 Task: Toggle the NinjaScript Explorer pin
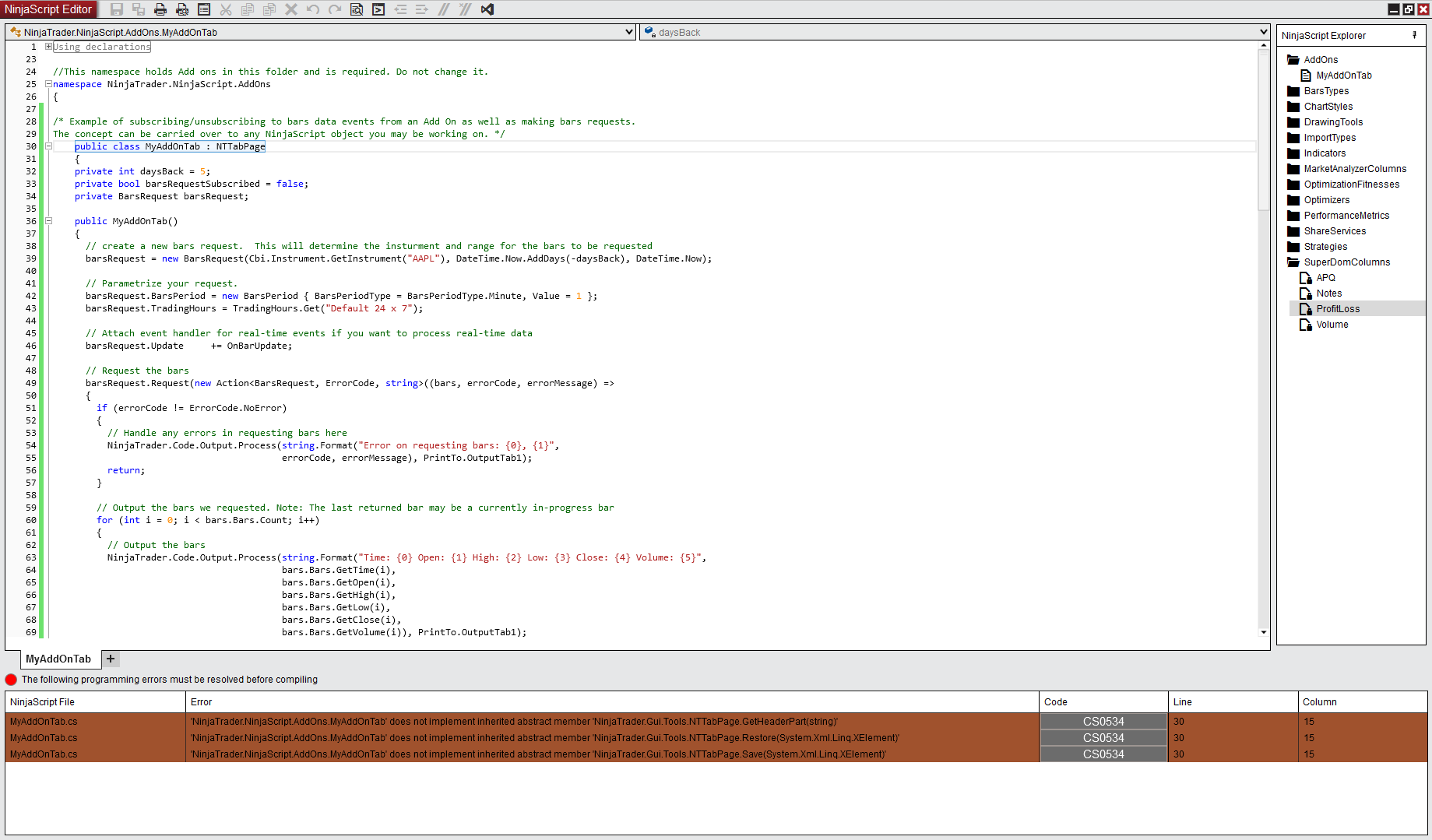[x=1414, y=35]
